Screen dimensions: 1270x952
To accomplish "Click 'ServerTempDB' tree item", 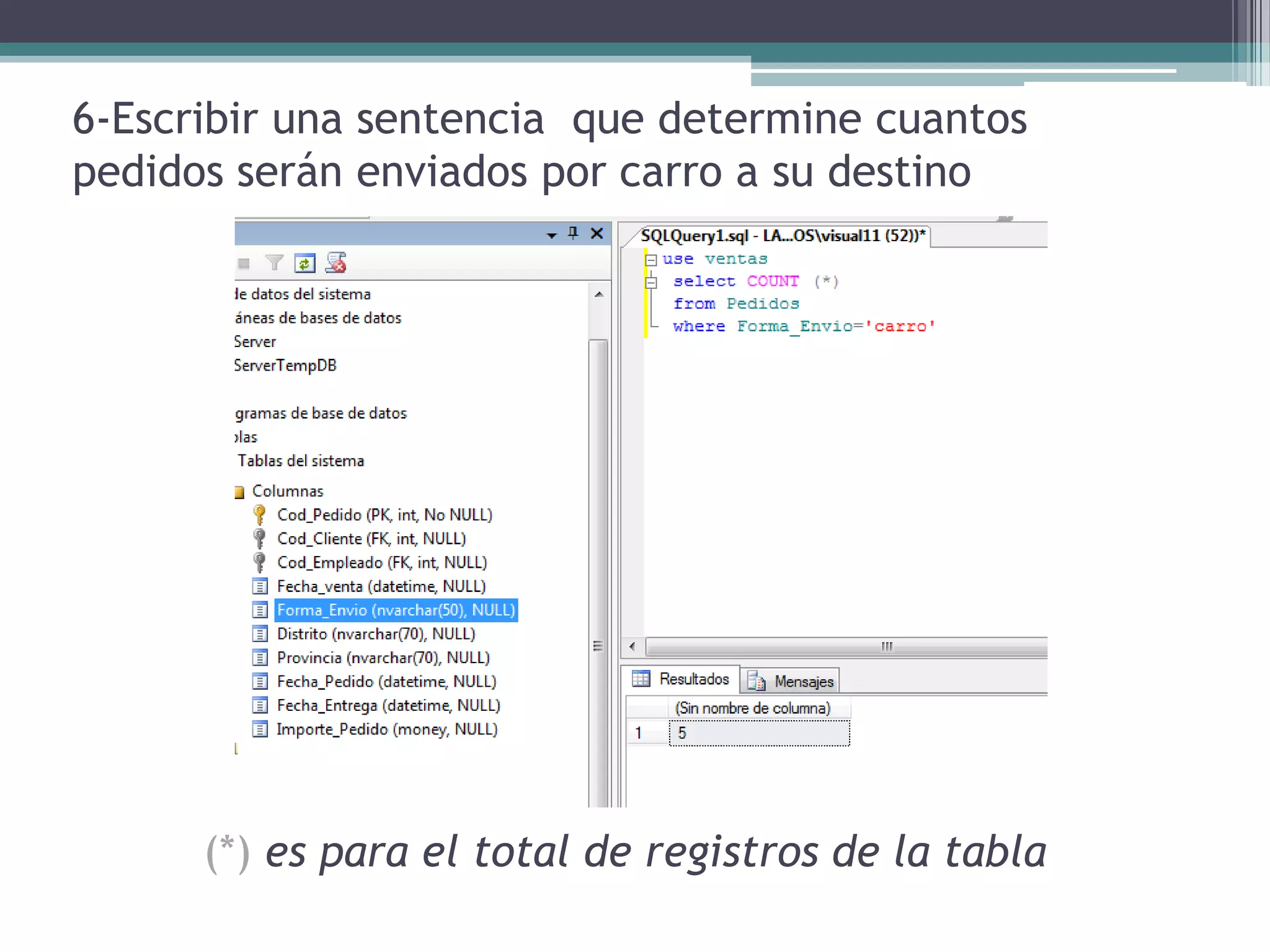I will (x=285, y=365).
